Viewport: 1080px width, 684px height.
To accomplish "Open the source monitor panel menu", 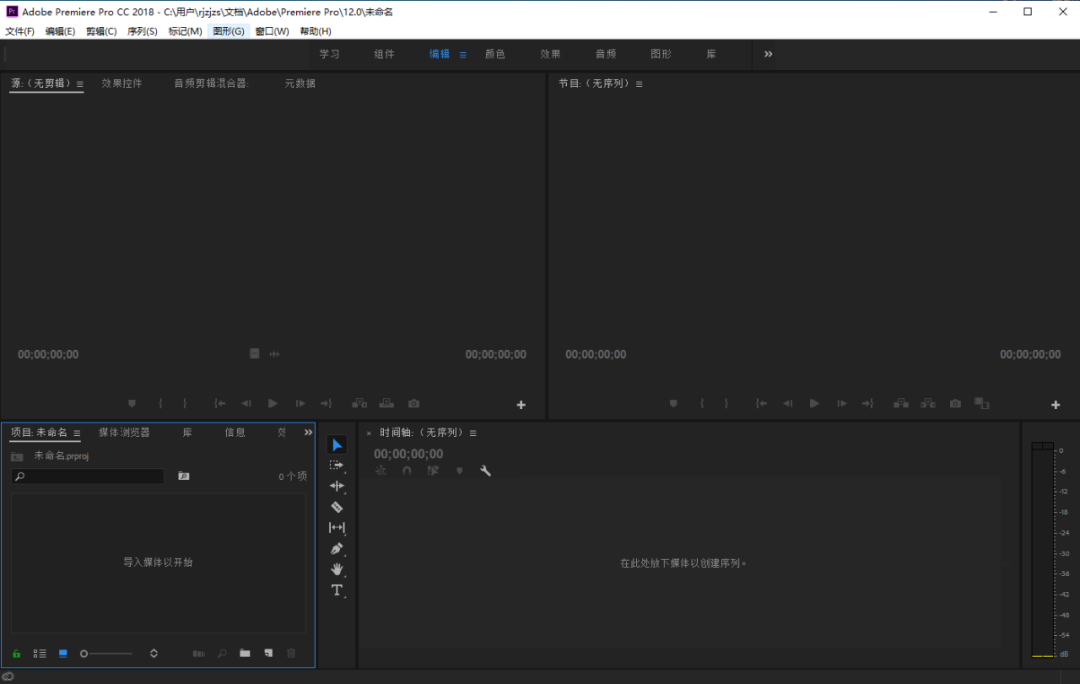I will [80, 84].
